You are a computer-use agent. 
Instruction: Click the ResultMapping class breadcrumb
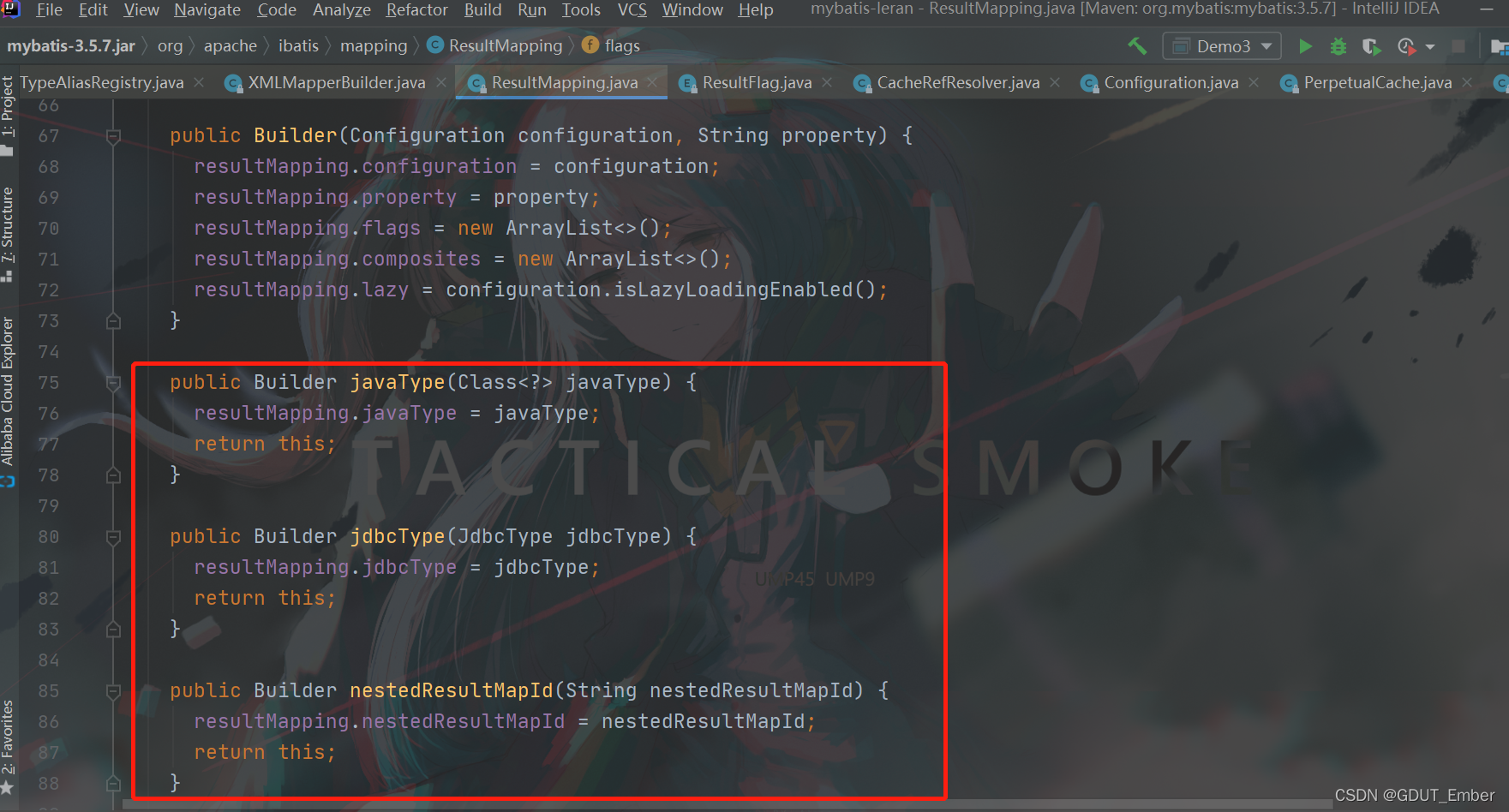coord(495,46)
